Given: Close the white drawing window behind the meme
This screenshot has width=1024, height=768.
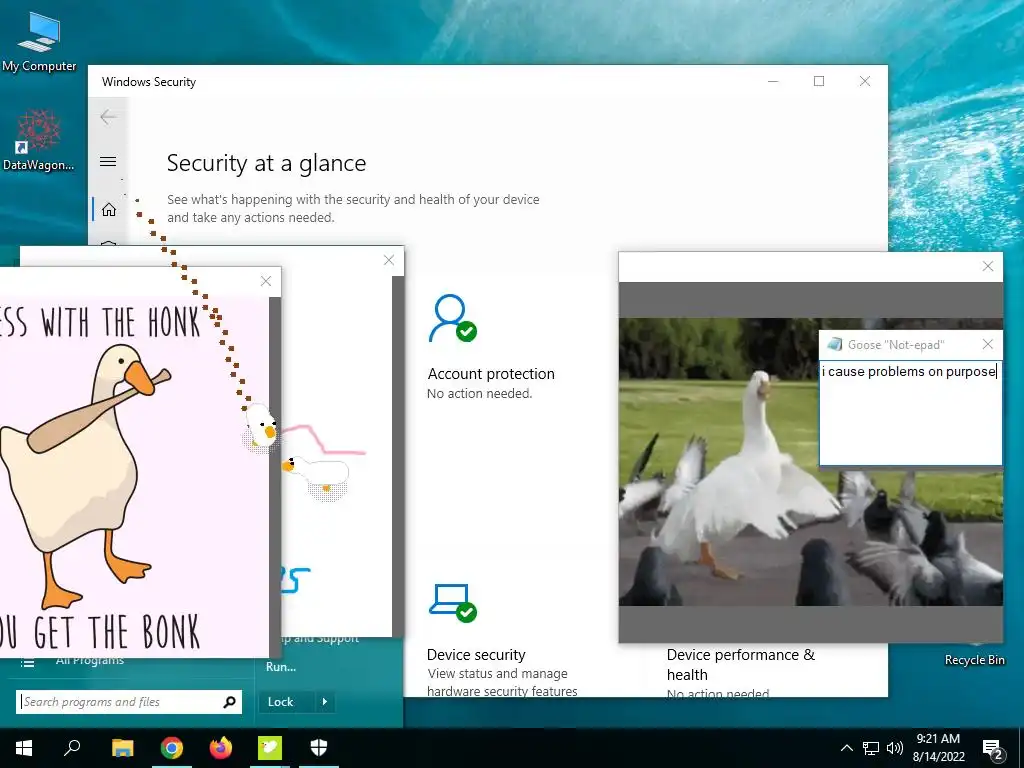Looking at the screenshot, I should (389, 260).
